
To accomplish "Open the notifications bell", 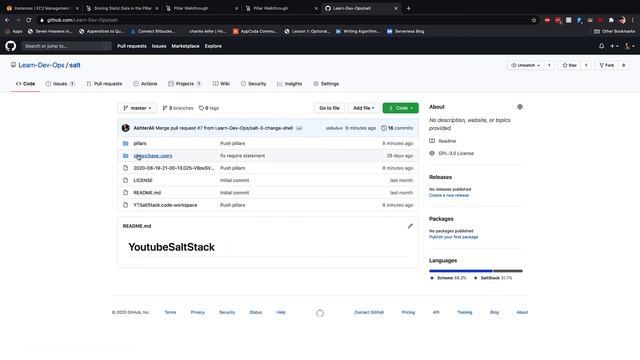I will [601, 46].
